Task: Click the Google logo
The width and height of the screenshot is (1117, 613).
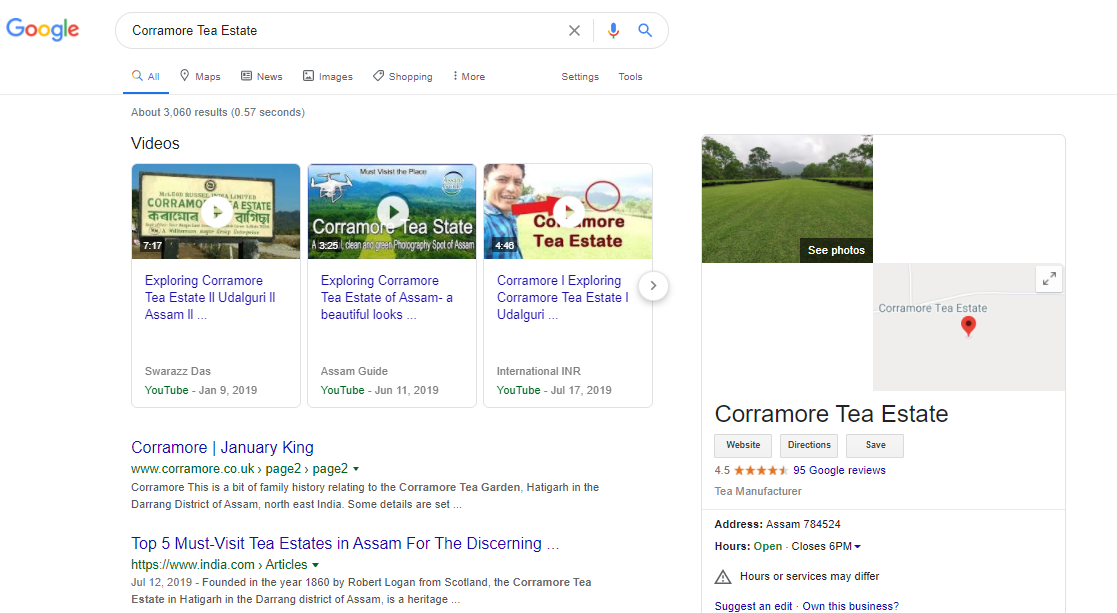Action: coord(43,29)
